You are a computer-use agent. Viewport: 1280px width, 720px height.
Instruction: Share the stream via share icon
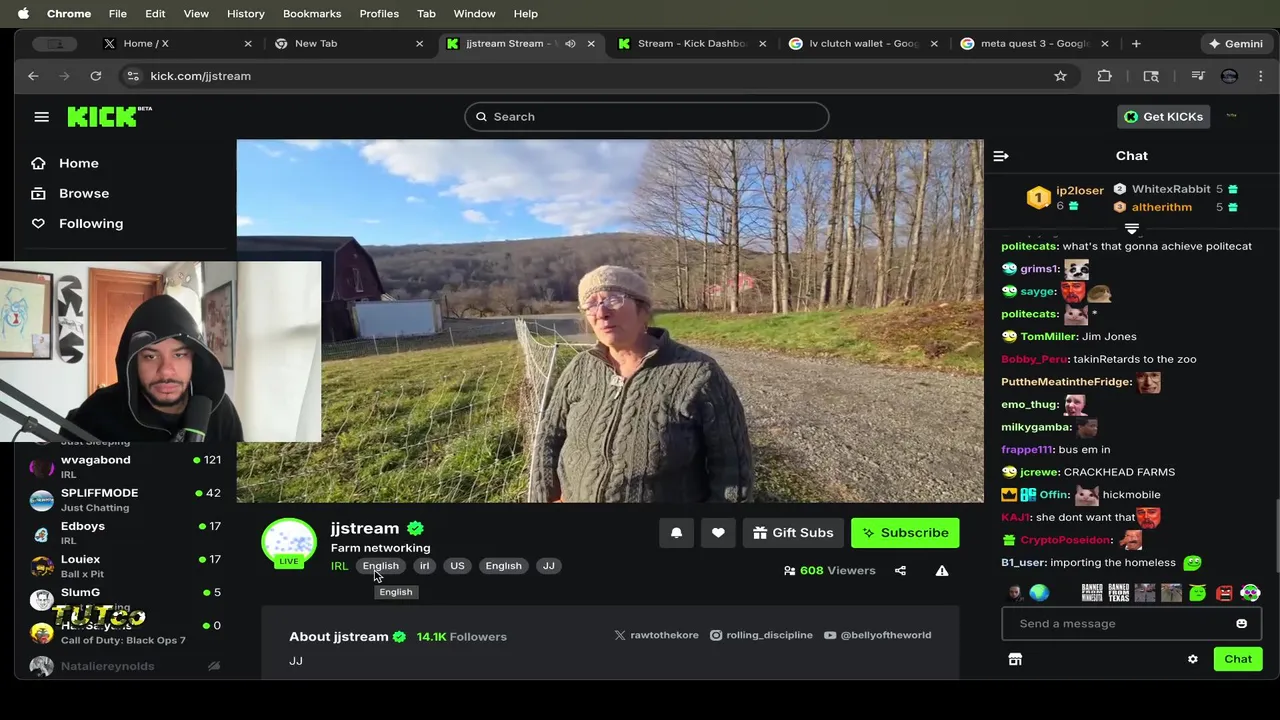coord(900,571)
